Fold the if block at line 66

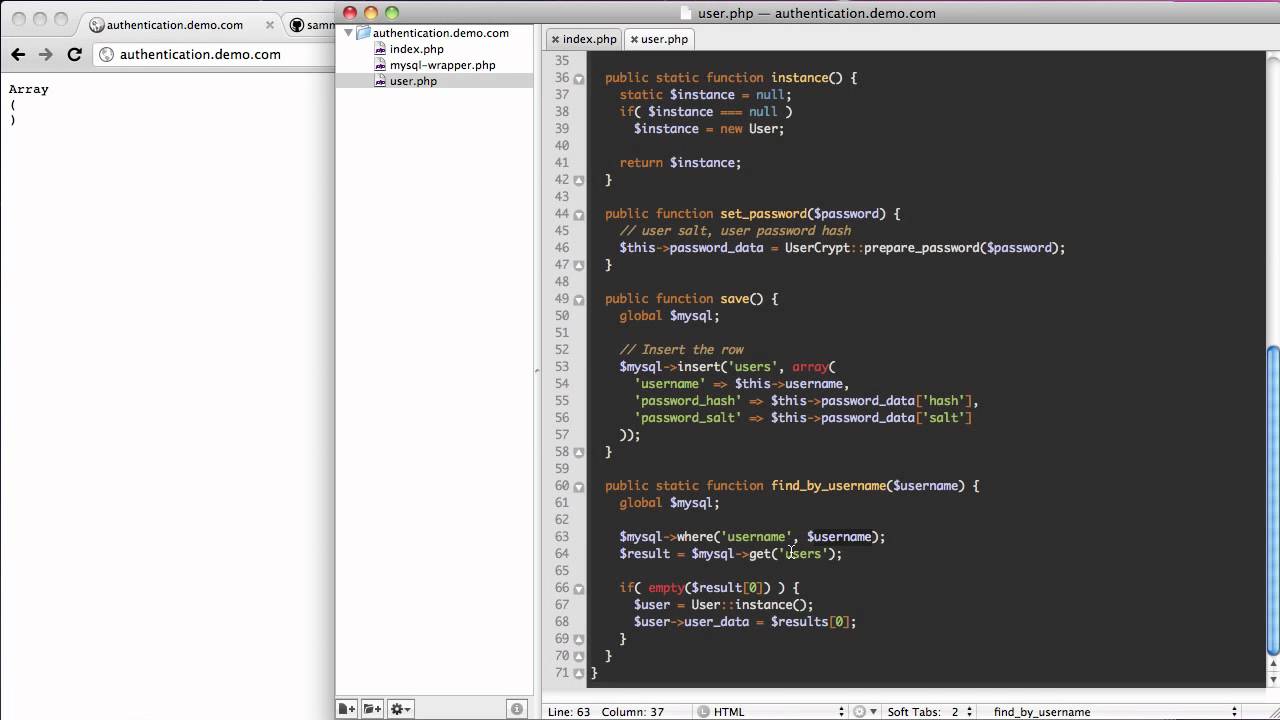(578, 588)
